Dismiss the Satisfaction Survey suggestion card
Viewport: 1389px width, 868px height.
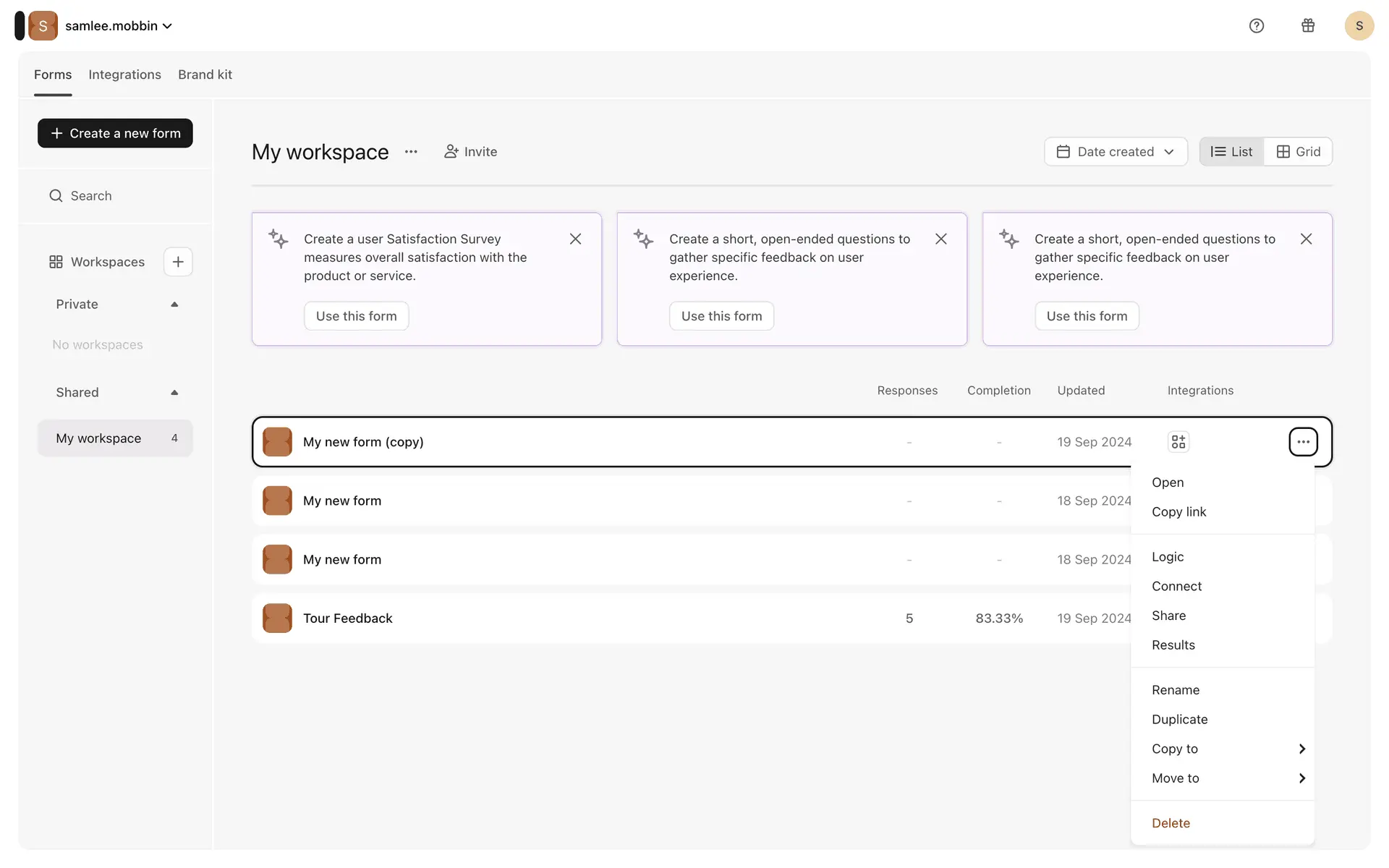click(575, 239)
